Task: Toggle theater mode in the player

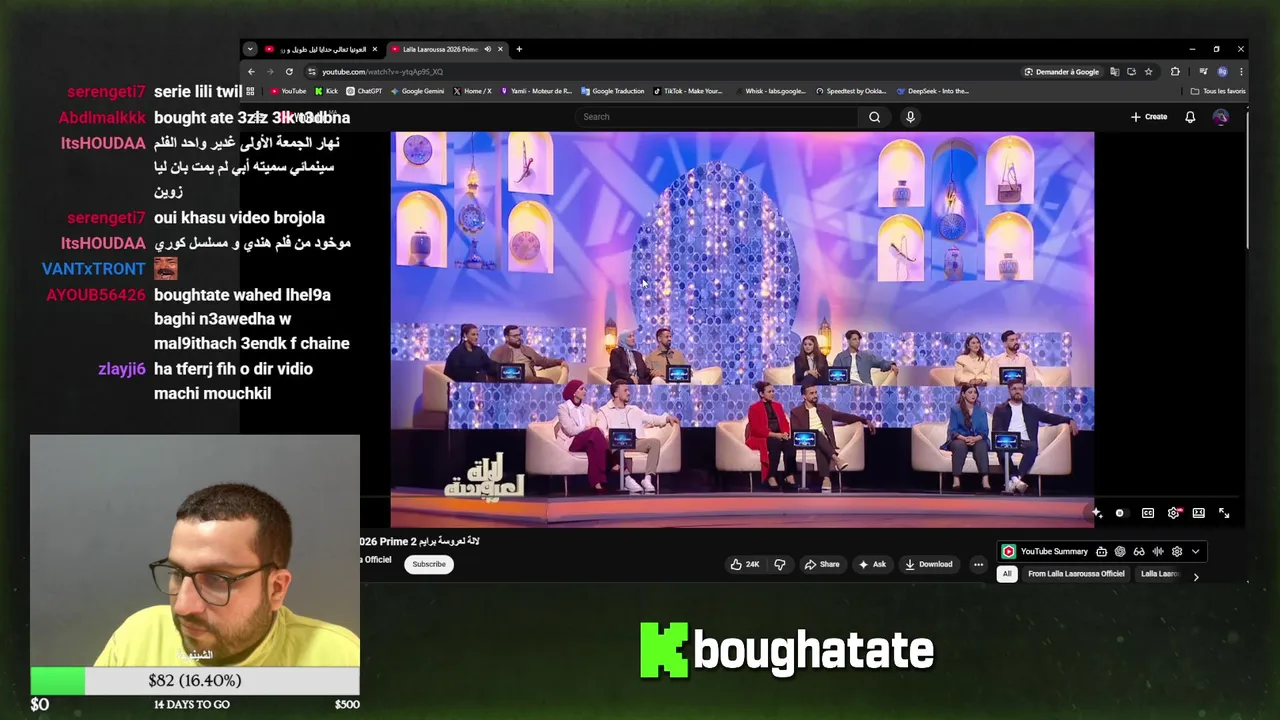Action: [x=1199, y=513]
